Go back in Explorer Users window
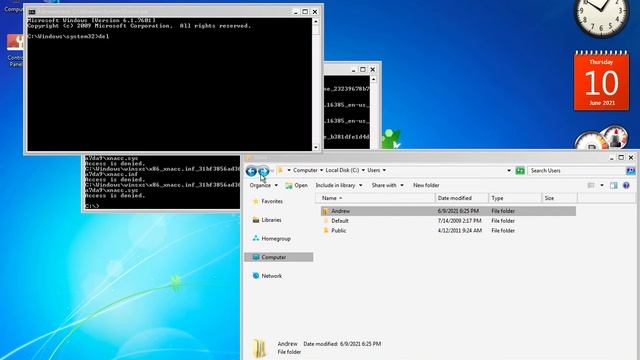This screenshot has height=360, width=640. point(251,171)
